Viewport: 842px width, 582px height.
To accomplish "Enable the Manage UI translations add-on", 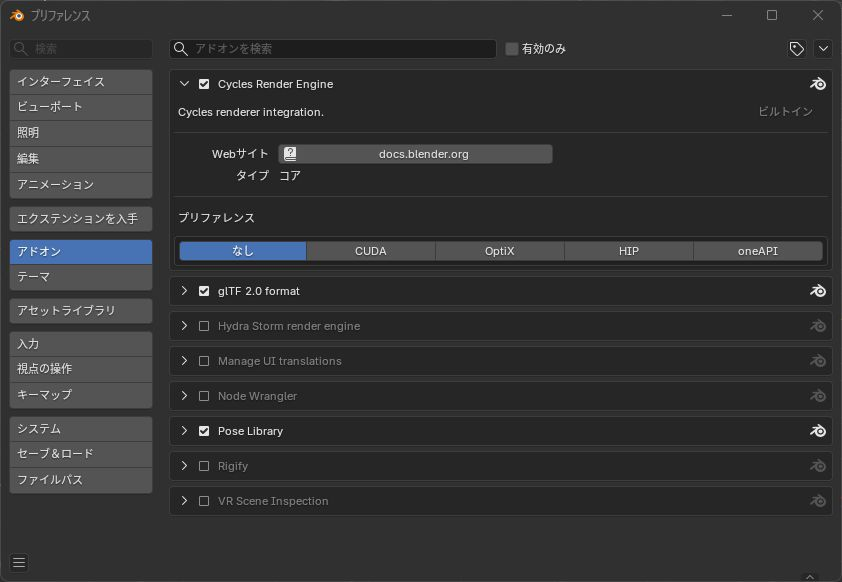I will tap(204, 361).
